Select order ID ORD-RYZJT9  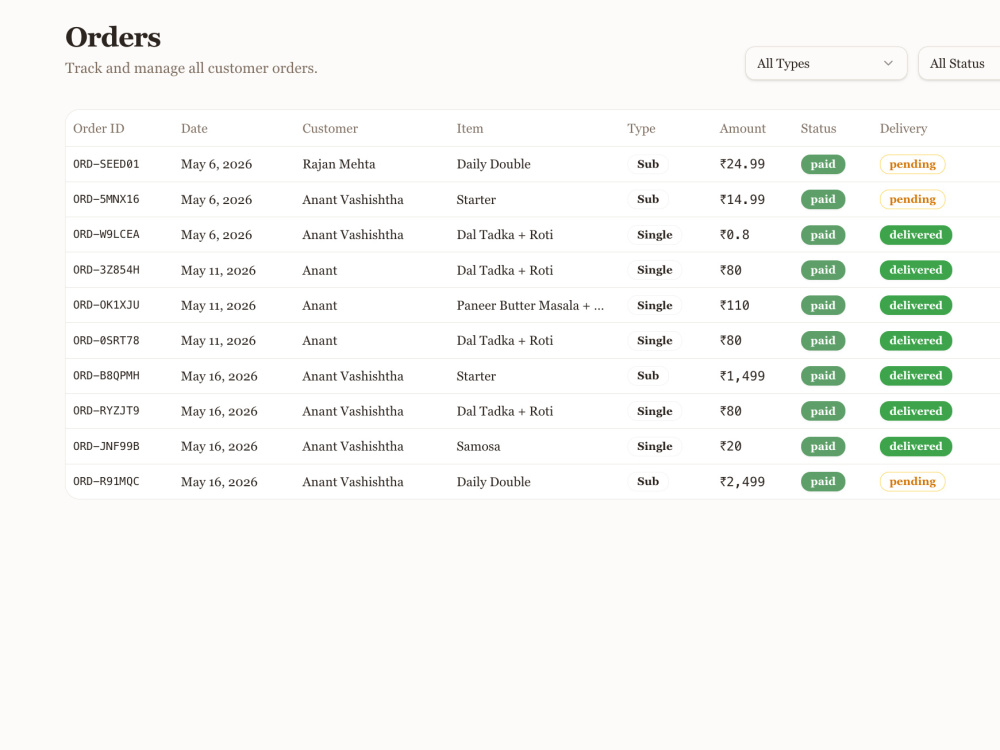pos(106,411)
